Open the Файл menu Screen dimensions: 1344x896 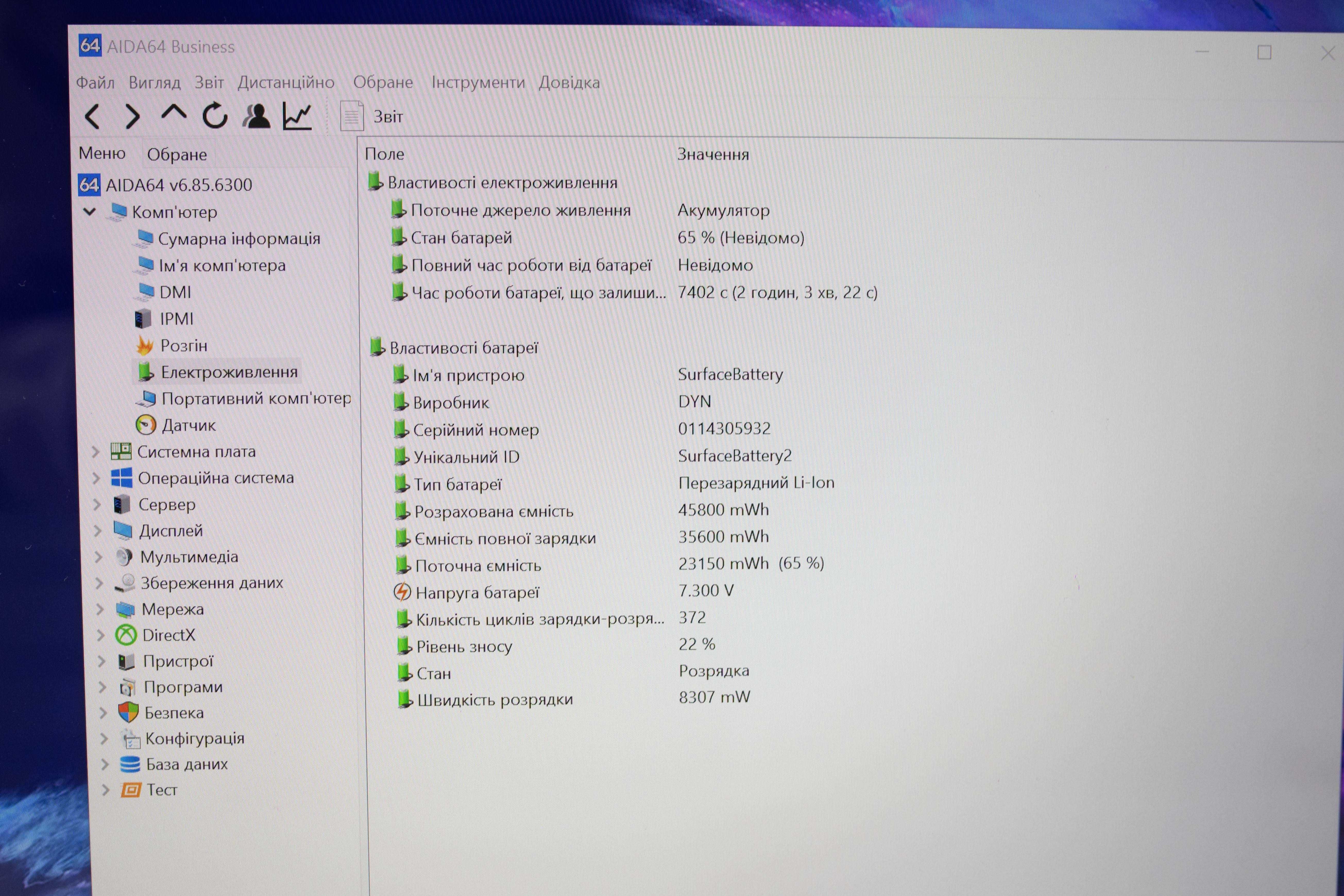pyautogui.click(x=95, y=83)
